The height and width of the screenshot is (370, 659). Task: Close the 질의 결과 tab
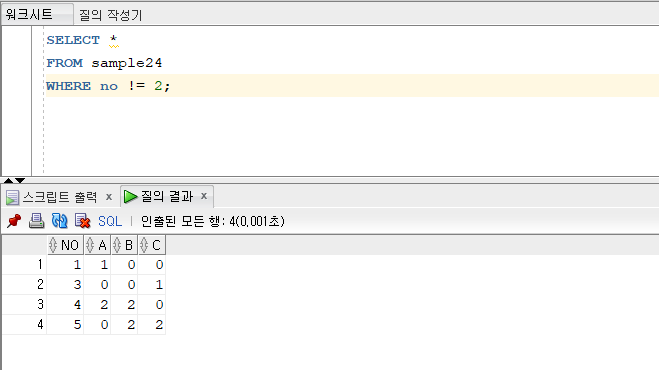point(204,196)
